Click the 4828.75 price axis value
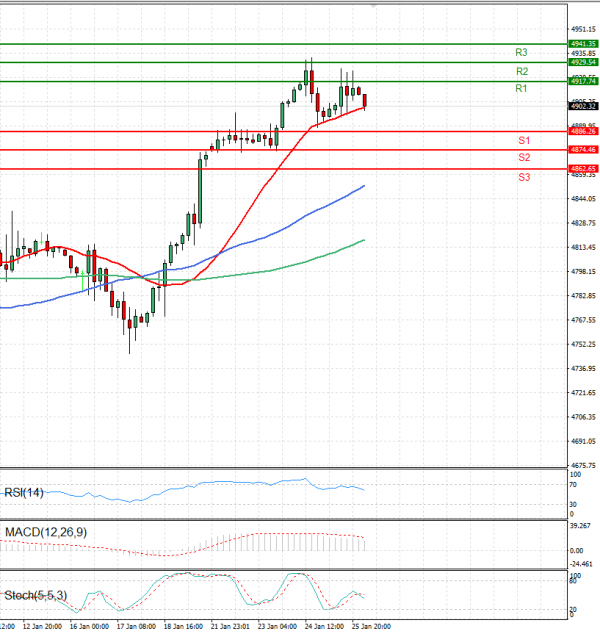600x634 pixels. 583,223
